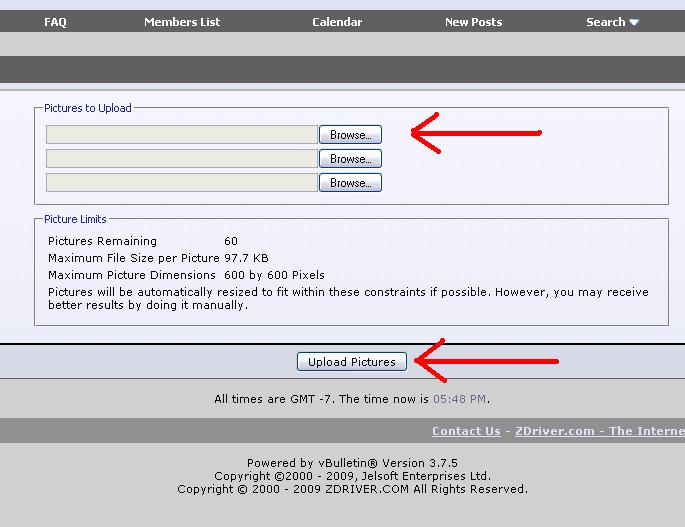Viewport: 685px width, 527px height.
Task: Click the Pictures to Upload group label
Action: [x=88, y=108]
